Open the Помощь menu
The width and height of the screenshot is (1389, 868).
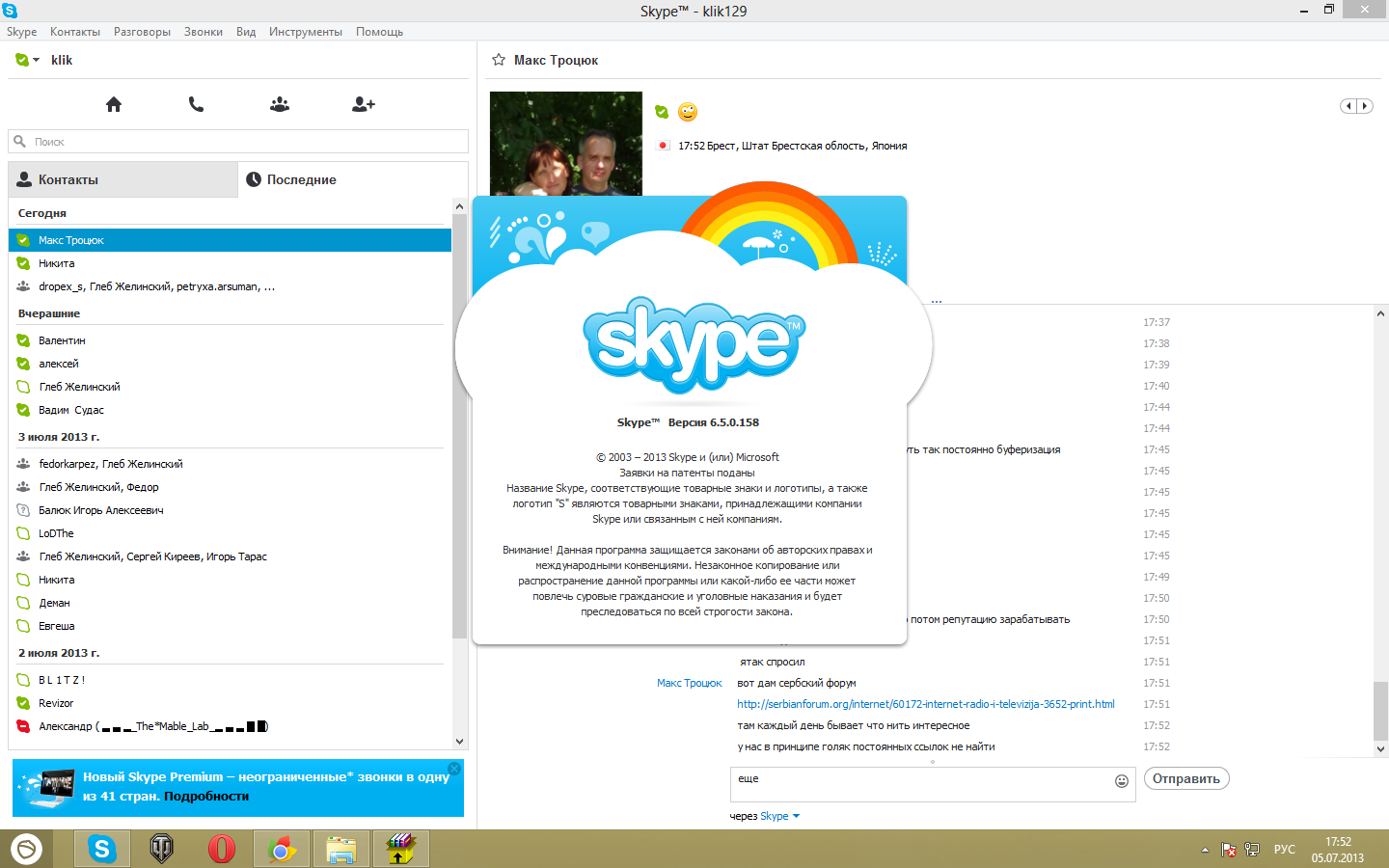pos(379,32)
